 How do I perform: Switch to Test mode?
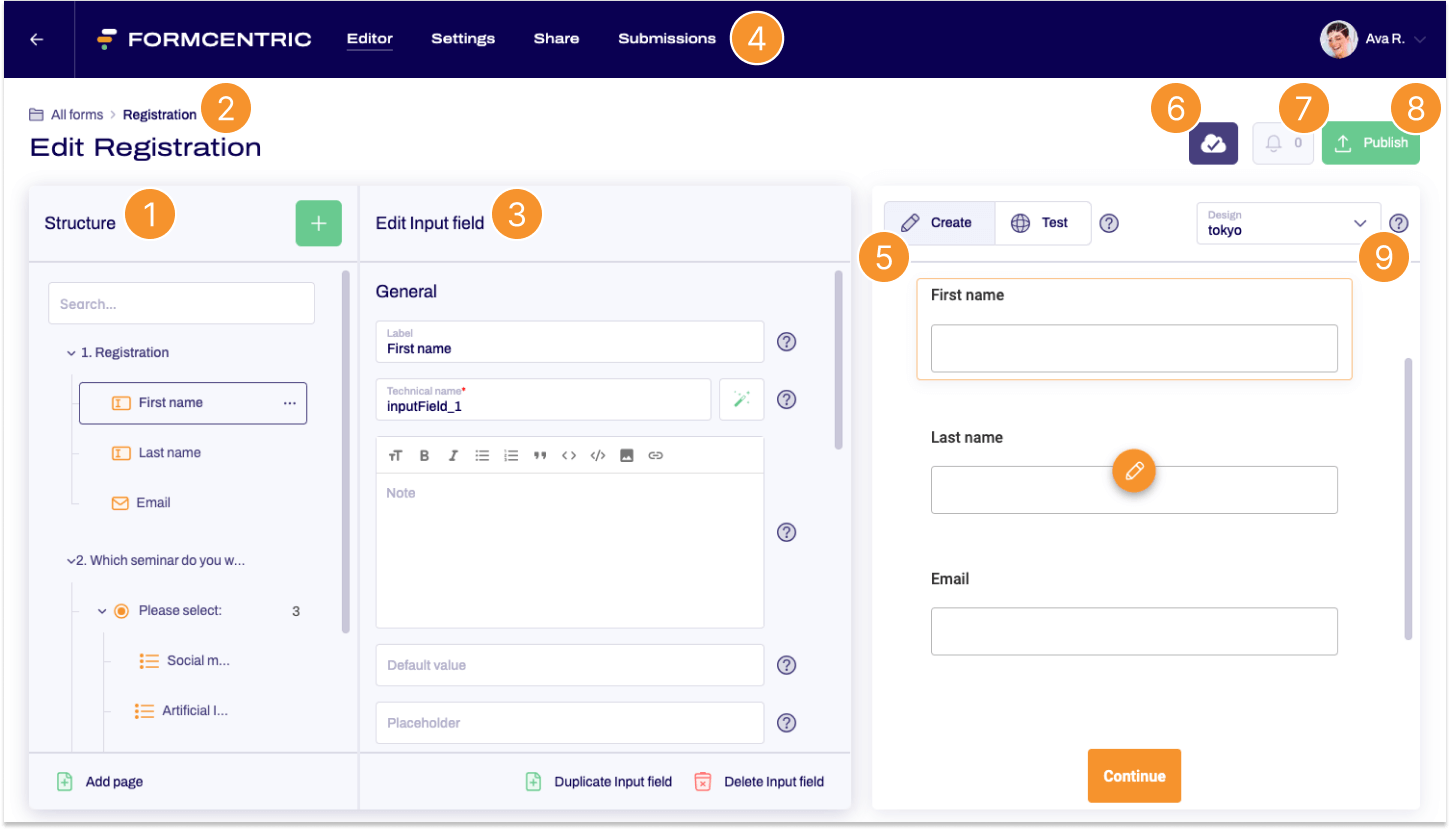(x=1041, y=223)
